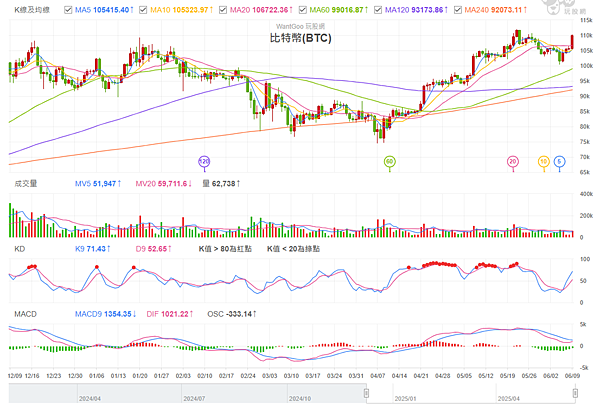Click the 2024/10 label in the range navigator
The width and height of the screenshot is (600, 410).
pos(300,399)
